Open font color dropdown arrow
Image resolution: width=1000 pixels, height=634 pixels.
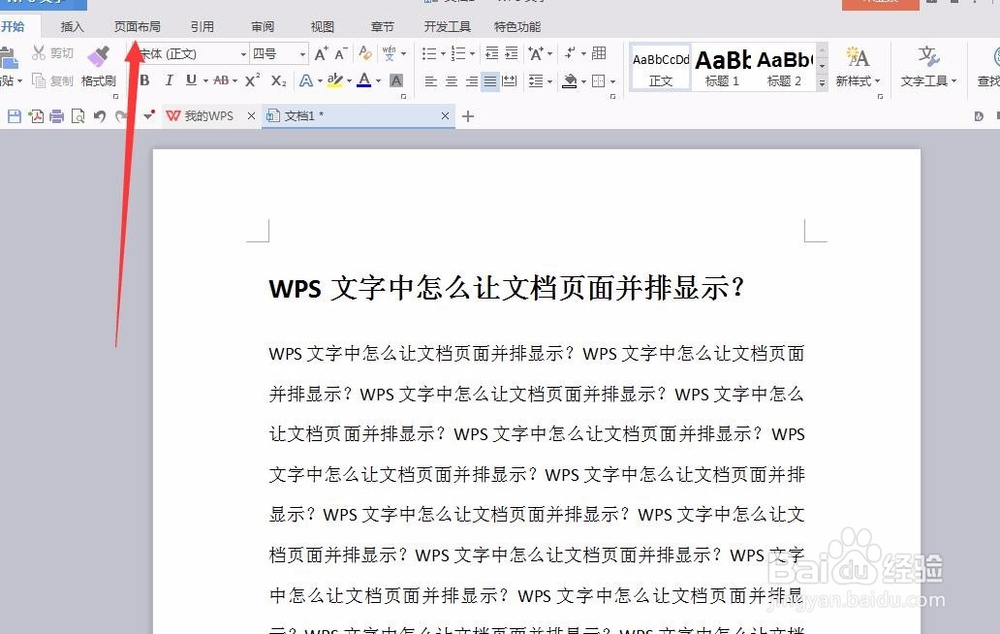coord(378,81)
